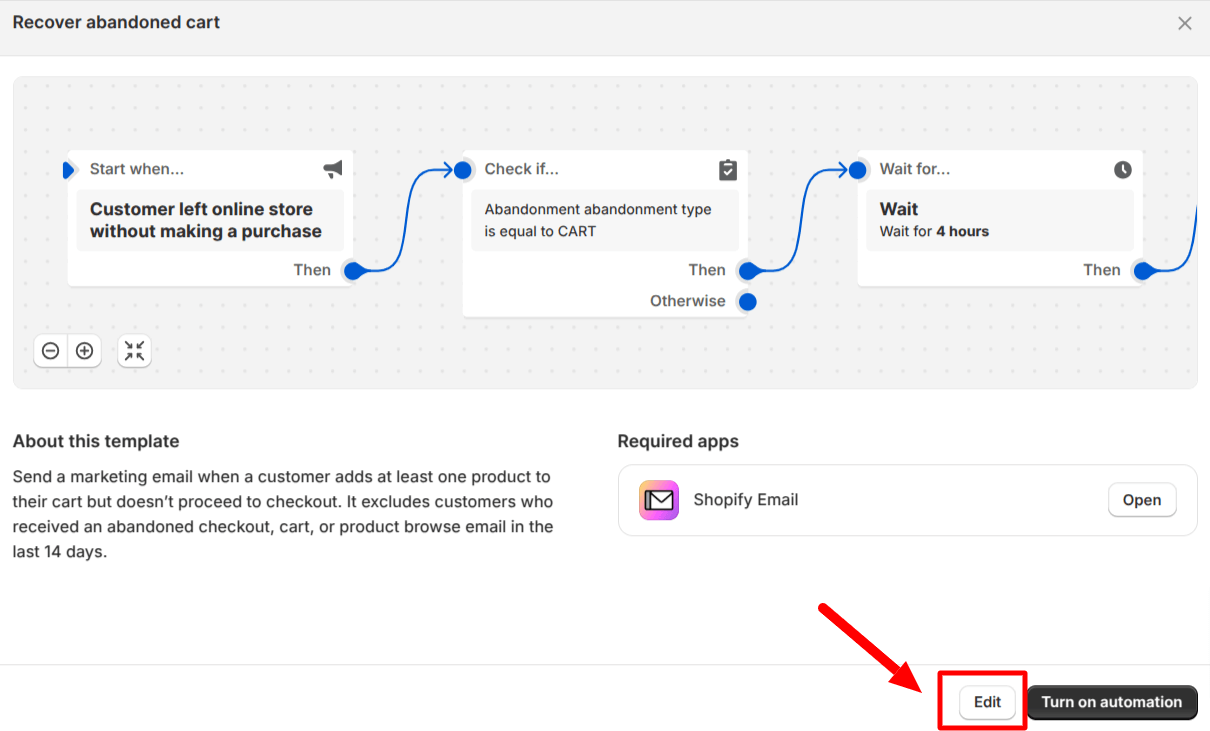The width and height of the screenshot is (1210, 731).
Task: Select the 'Customer left online store' trigger block
Action: (x=210, y=220)
